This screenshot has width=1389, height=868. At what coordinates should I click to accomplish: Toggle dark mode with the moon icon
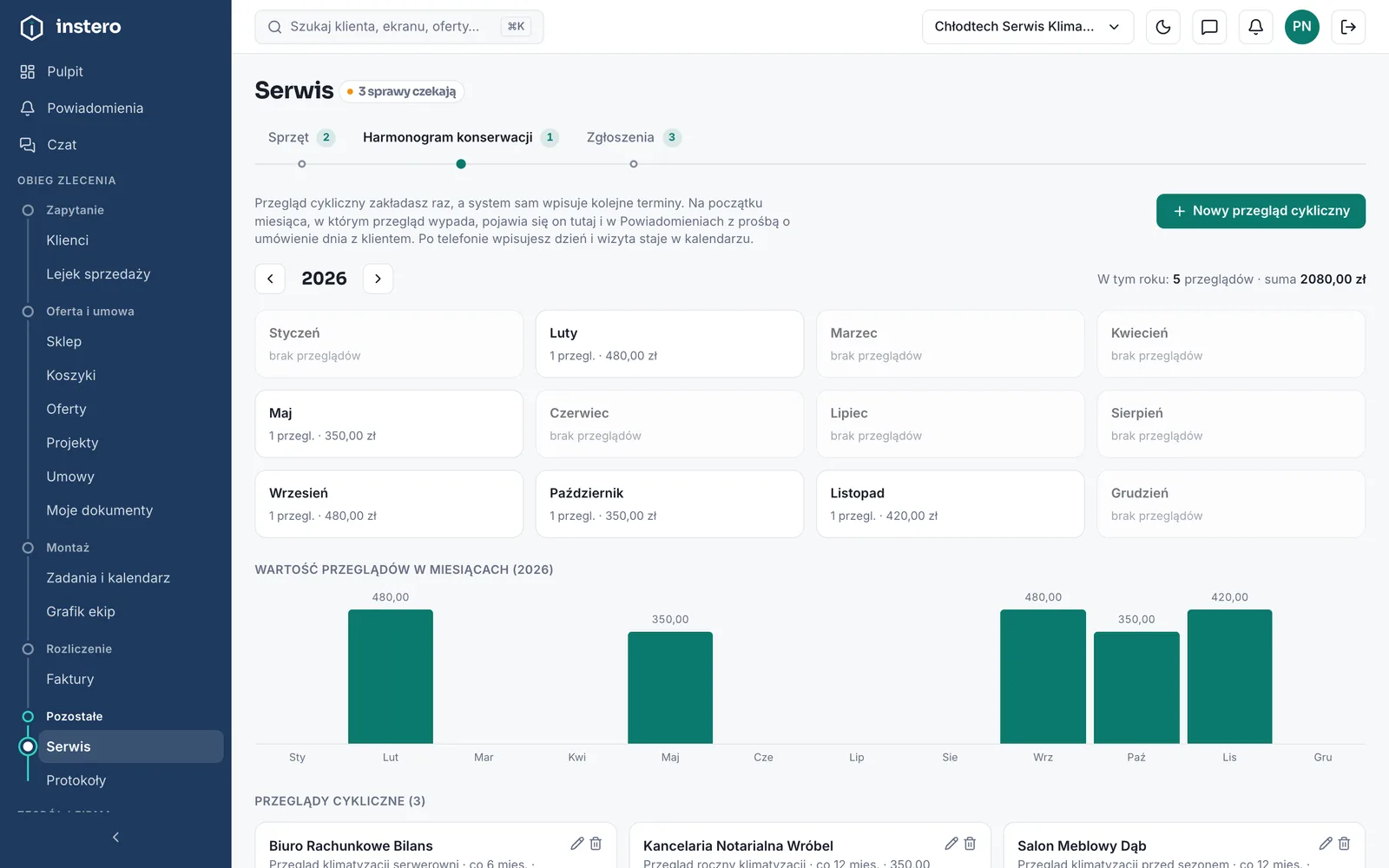click(x=1163, y=27)
